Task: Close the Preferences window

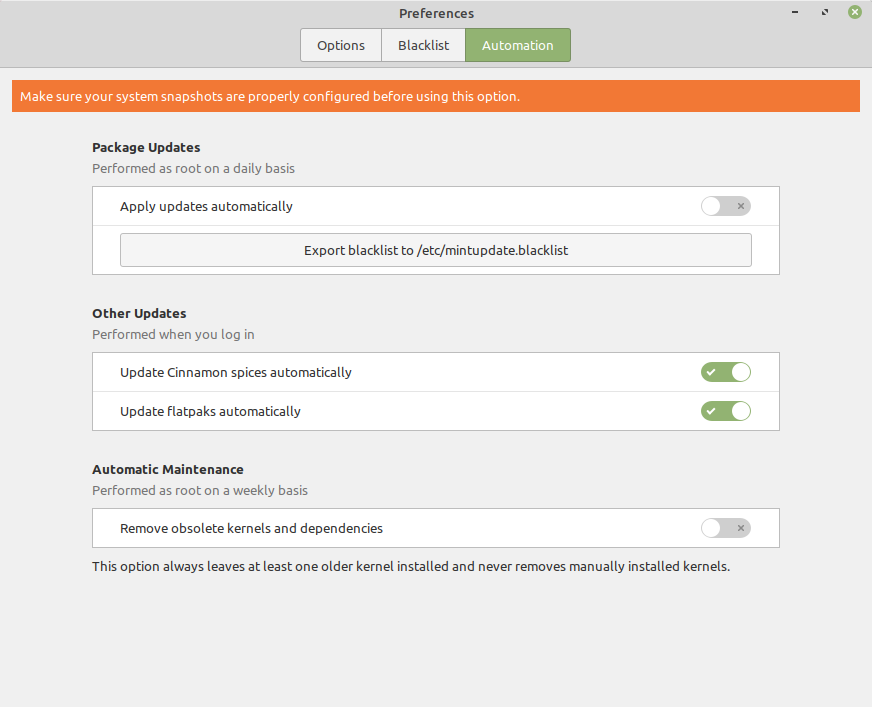Action: 855,13
